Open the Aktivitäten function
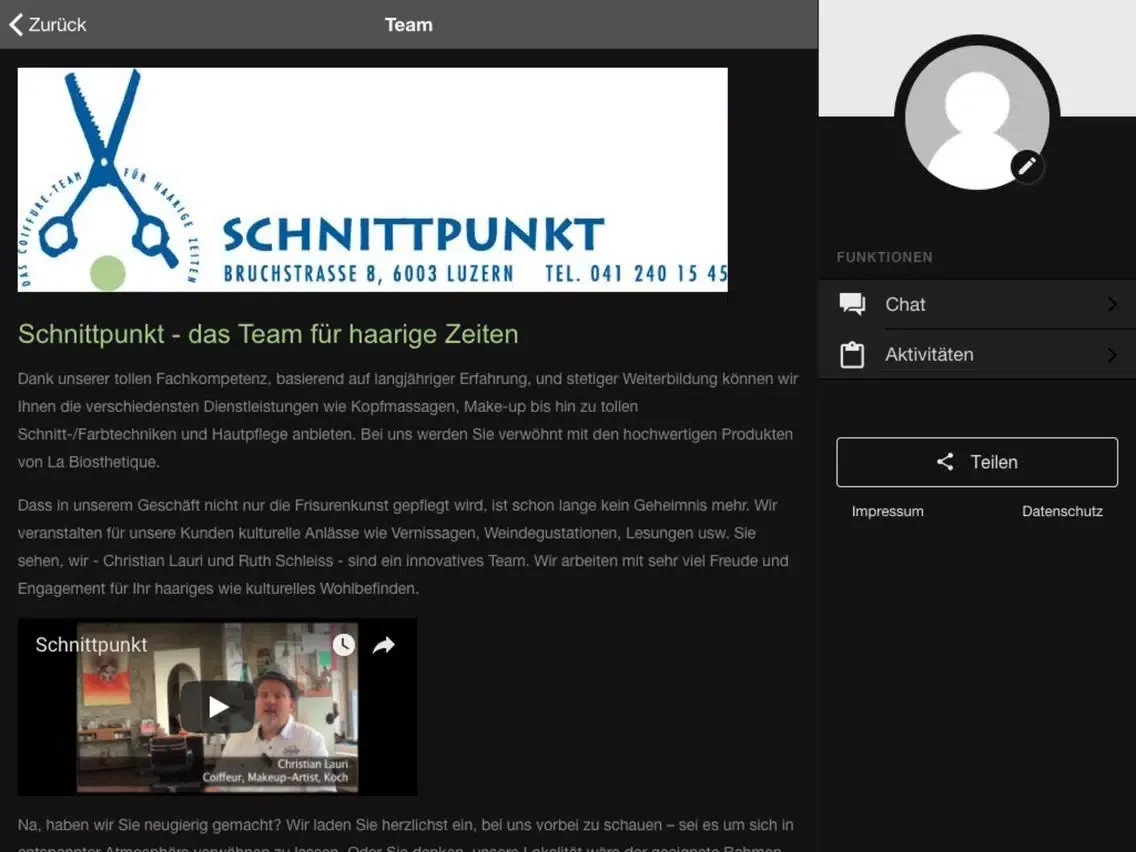 click(977, 354)
